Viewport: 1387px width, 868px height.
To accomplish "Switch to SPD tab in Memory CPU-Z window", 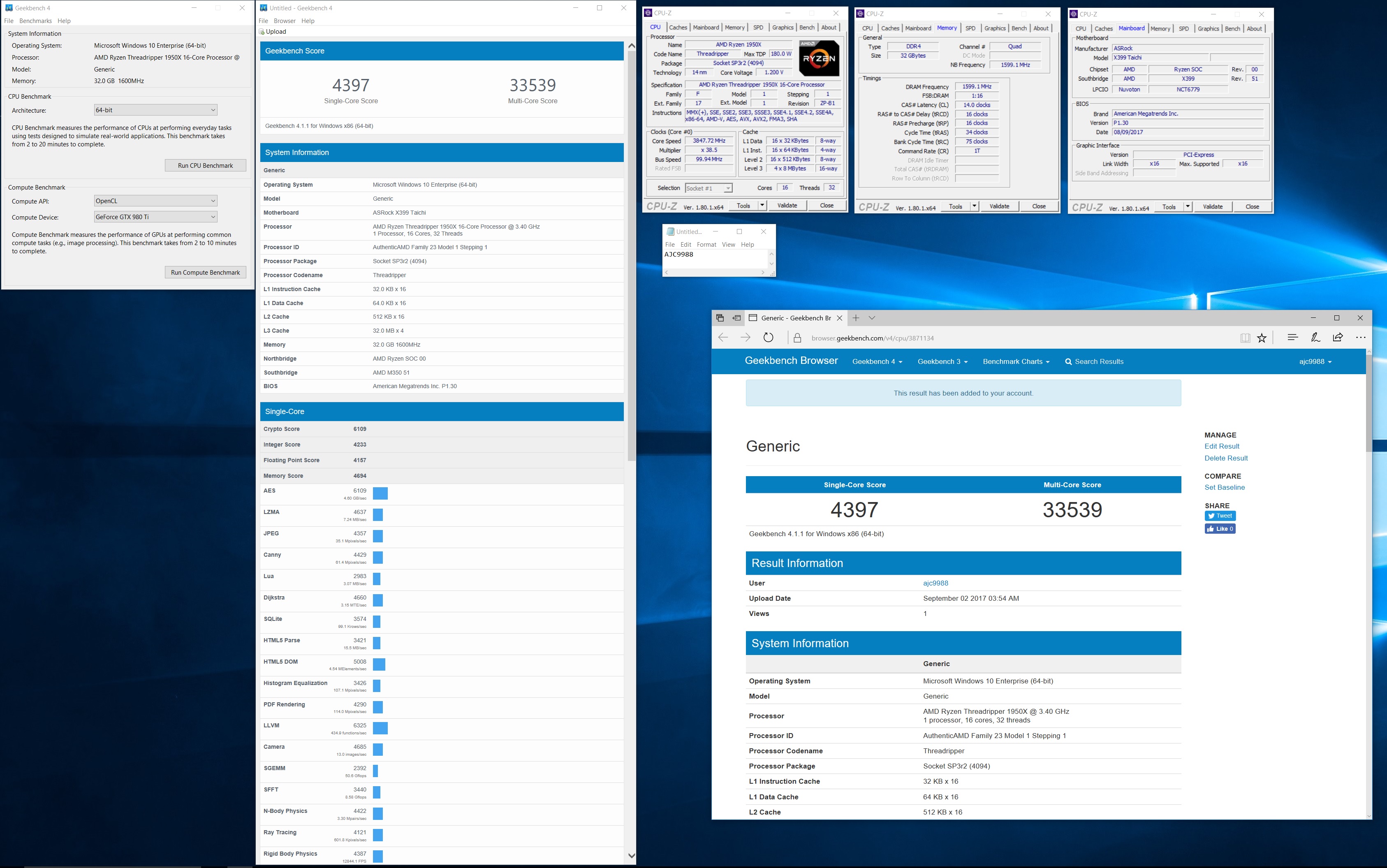I will (970, 28).
